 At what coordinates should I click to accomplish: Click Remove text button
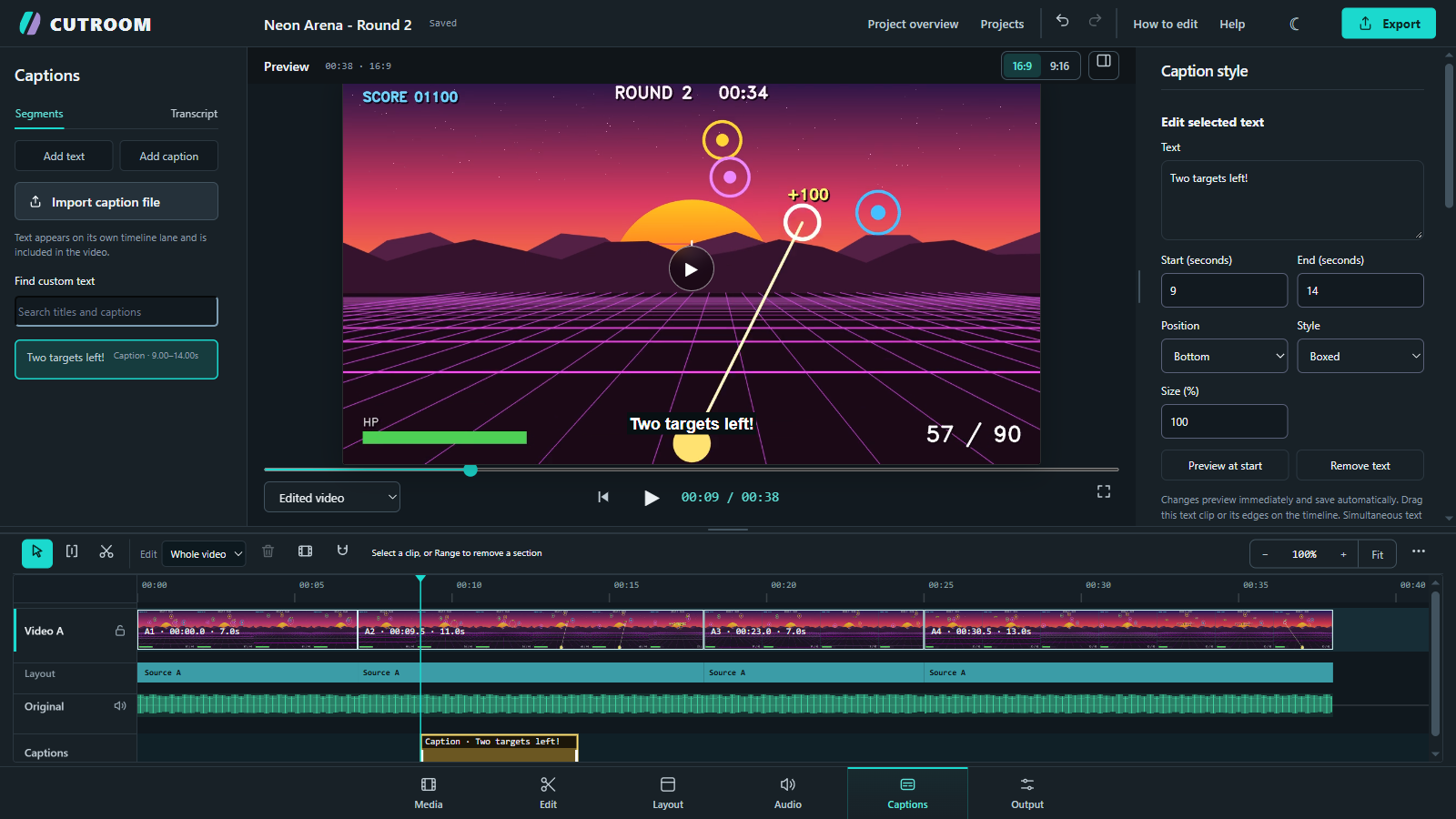(x=1360, y=465)
